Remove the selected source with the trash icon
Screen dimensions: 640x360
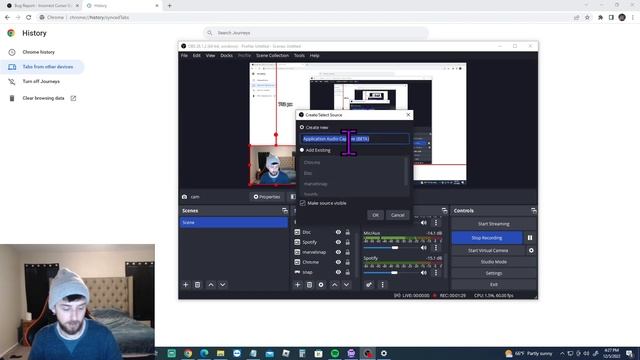click(309, 284)
